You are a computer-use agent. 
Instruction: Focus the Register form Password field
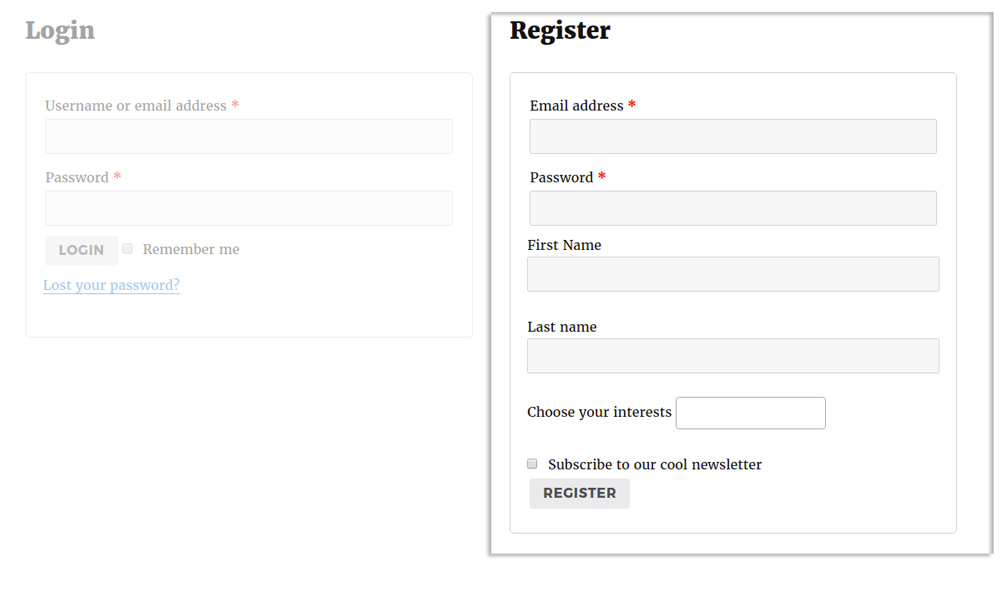coord(733,208)
